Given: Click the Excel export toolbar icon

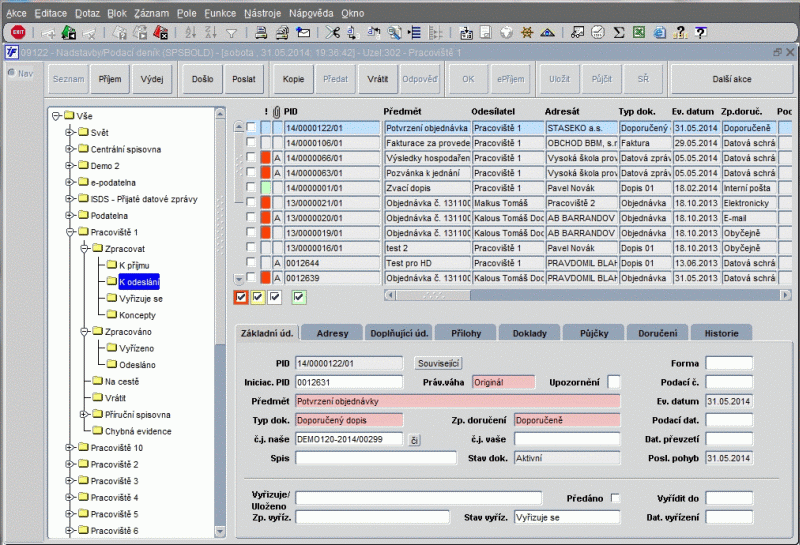Looking at the screenshot, I should [x=639, y=32].
